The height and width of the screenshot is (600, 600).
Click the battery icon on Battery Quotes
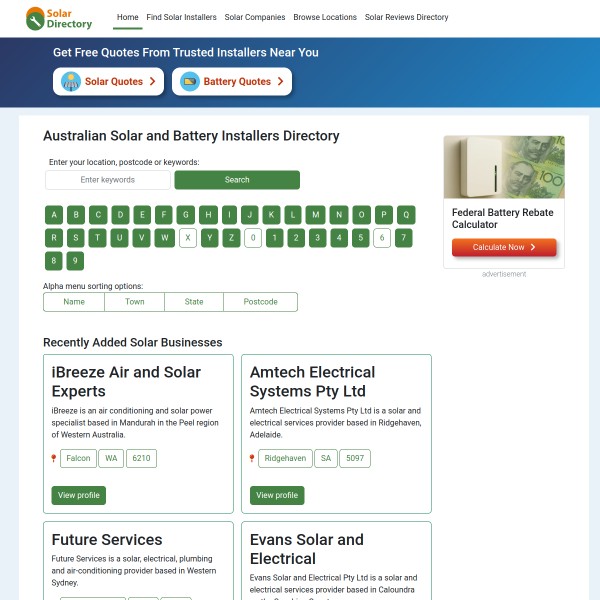190,82
